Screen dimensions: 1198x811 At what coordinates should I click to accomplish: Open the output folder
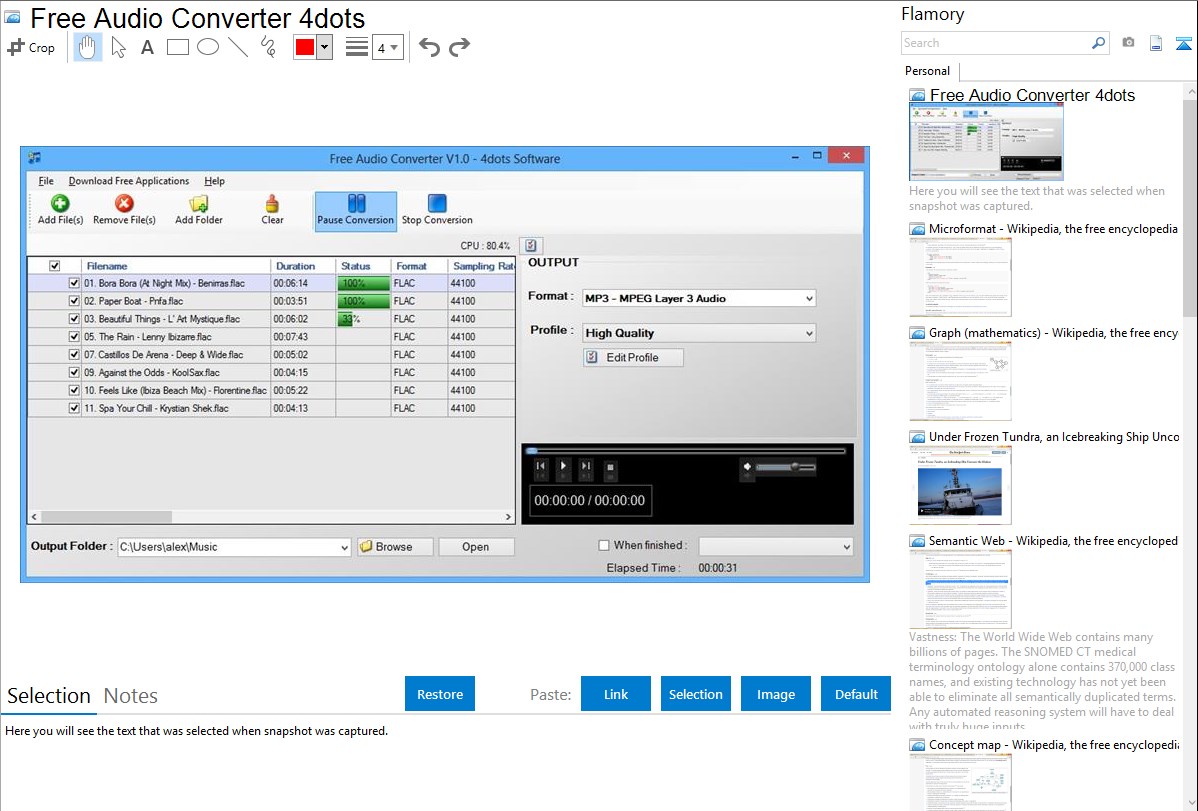476,547
